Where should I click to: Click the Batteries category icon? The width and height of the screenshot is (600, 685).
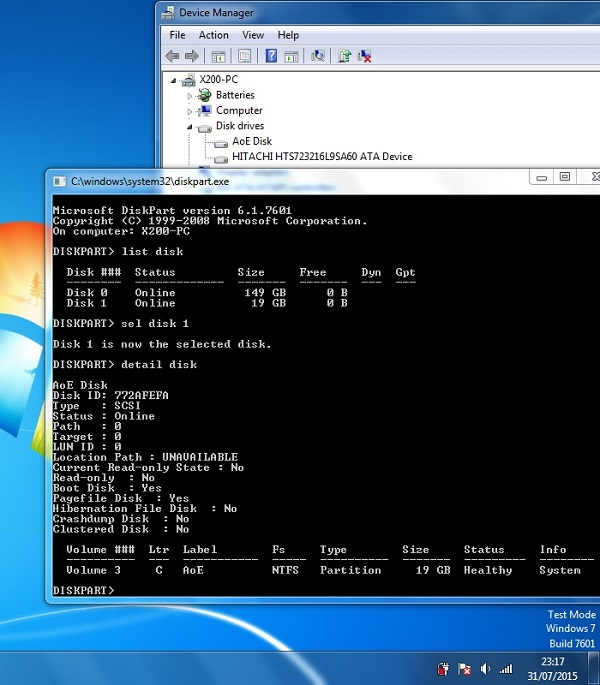(x=205, y=95)
